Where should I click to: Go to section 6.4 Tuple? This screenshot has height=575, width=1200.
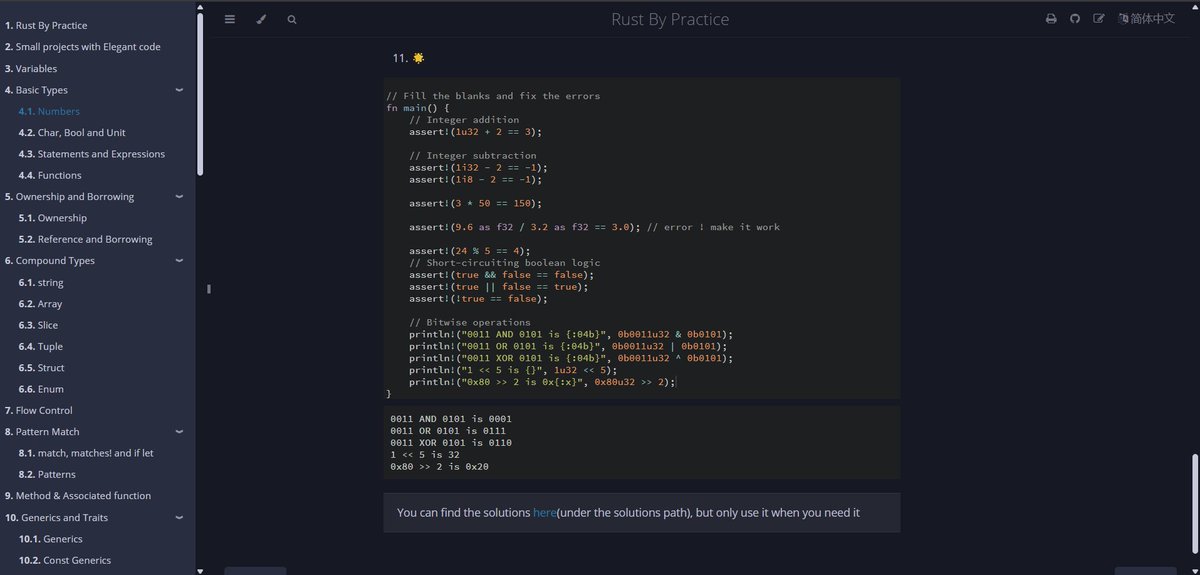[x=40, y=347]
